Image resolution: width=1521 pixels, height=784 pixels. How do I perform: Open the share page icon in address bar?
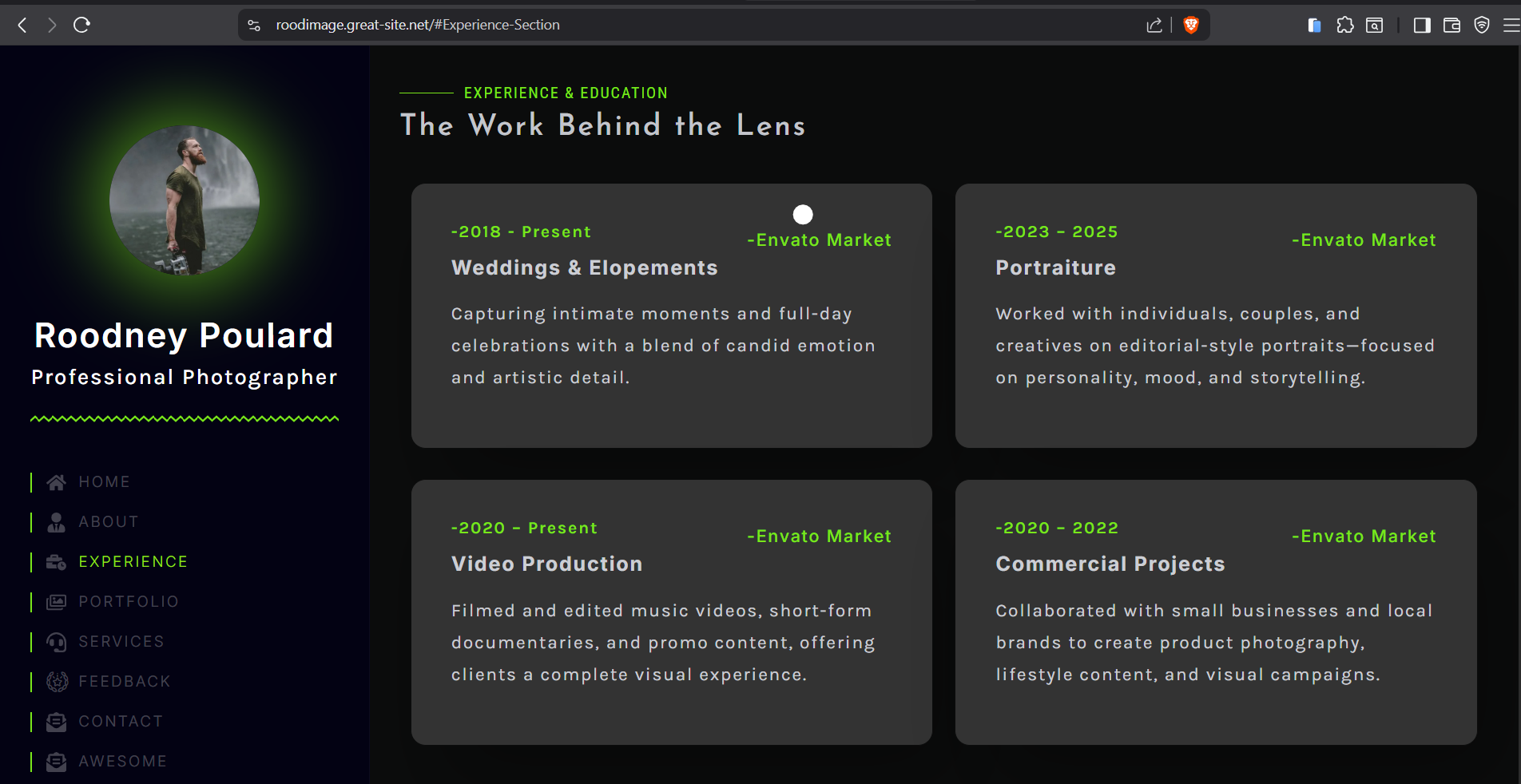(1154, 26)
